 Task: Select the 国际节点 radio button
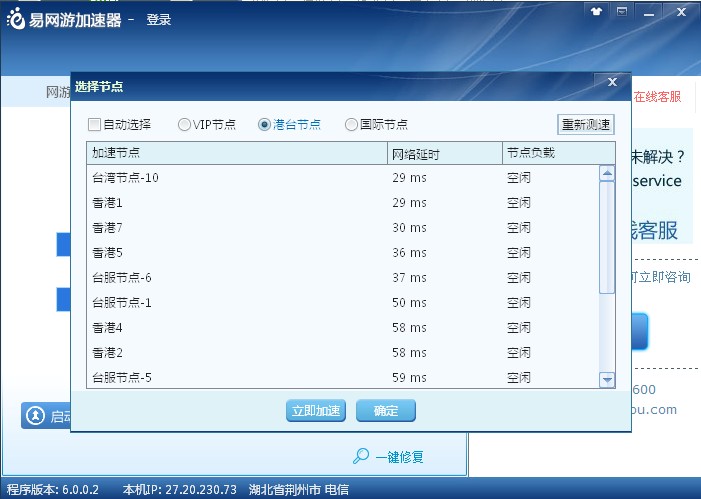tap(351, 124)
